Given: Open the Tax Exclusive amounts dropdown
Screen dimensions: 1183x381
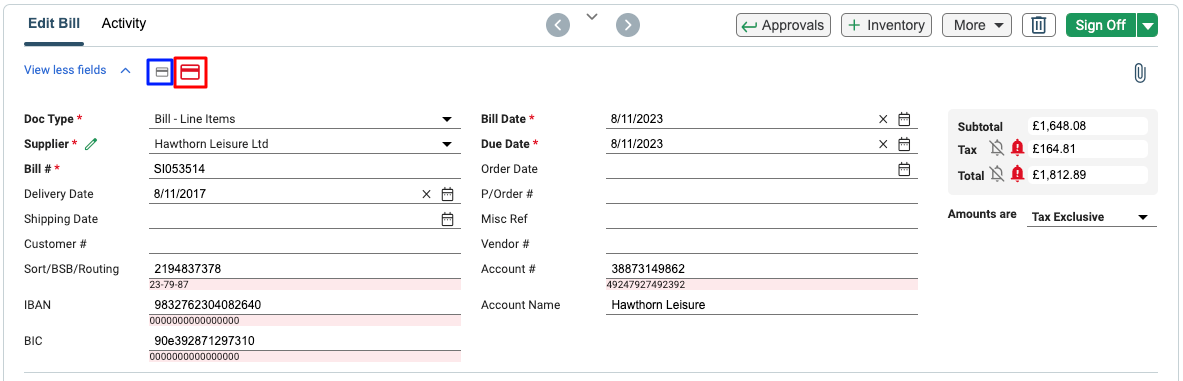Looking at the screenshot, I should coord(1092,217).
